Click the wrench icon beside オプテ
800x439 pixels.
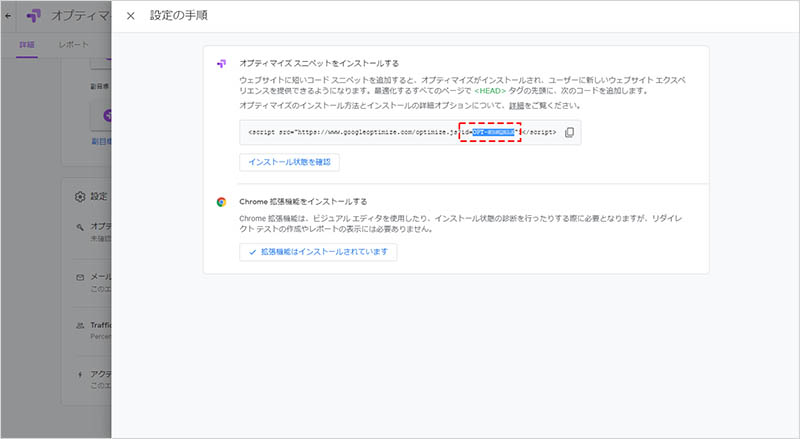tap(80, 226)
